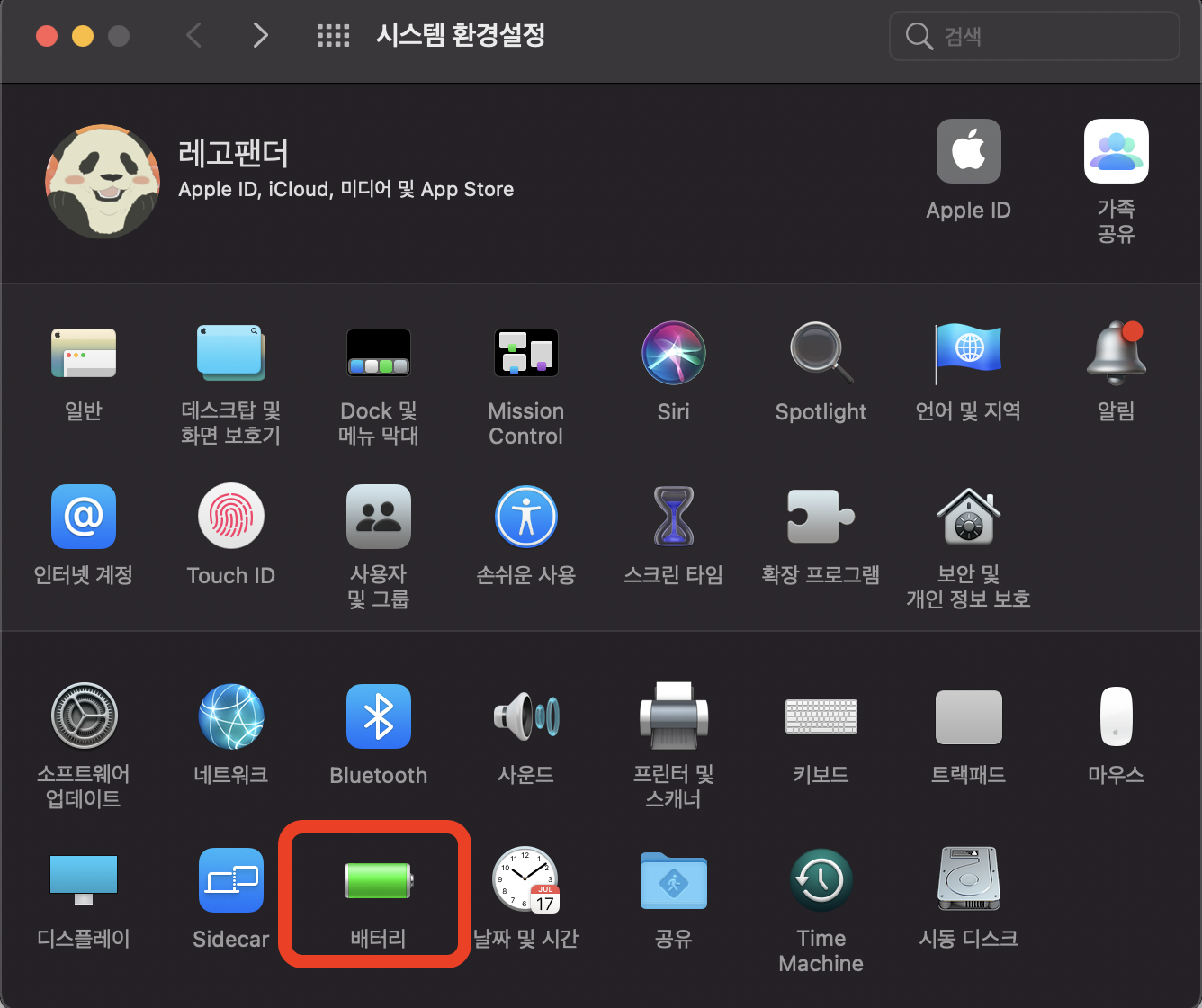Open 배터리 battery preferences

tap(379, 880)
